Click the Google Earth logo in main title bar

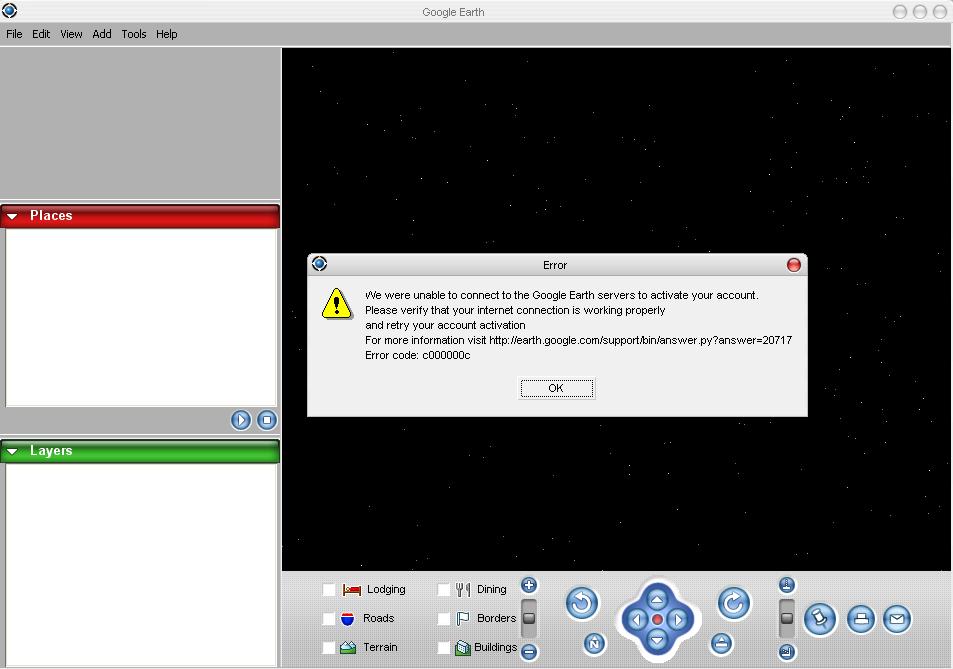(x=10, y=10)
